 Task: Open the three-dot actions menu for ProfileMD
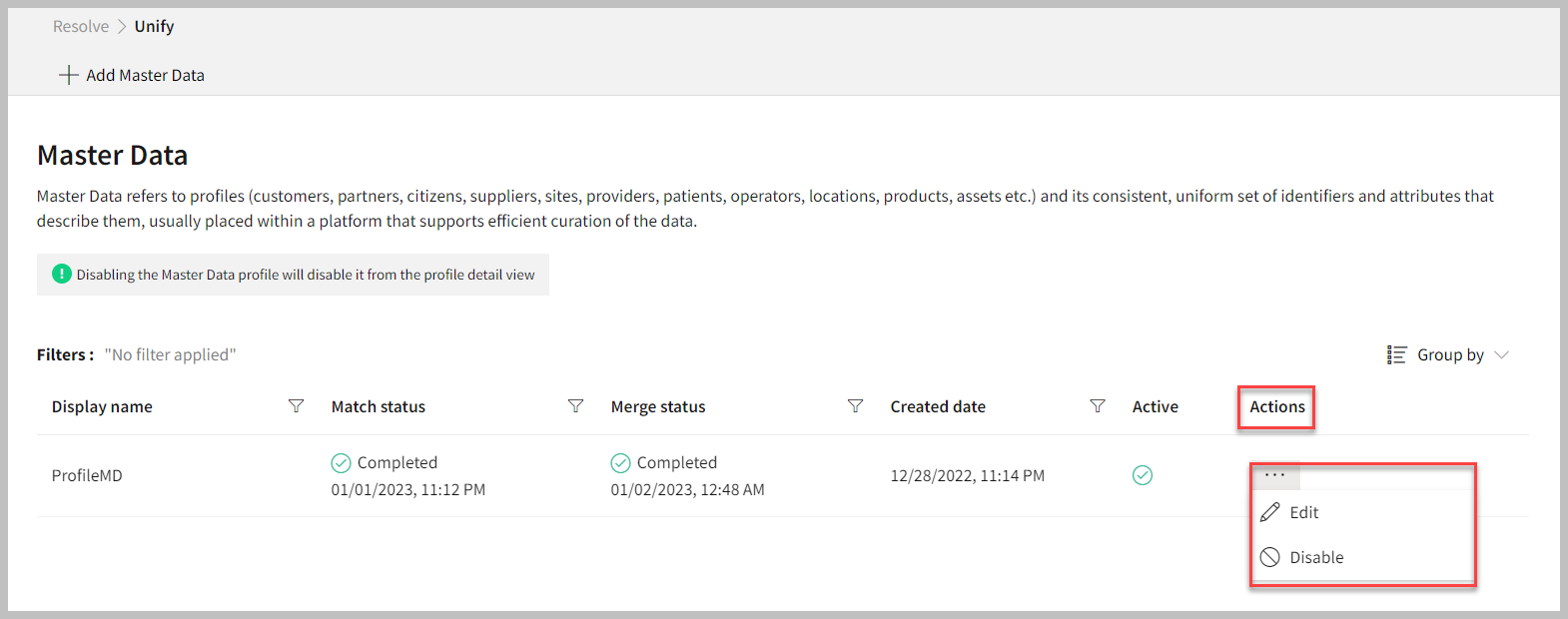pyautogui.click(x=1274, y=475)
